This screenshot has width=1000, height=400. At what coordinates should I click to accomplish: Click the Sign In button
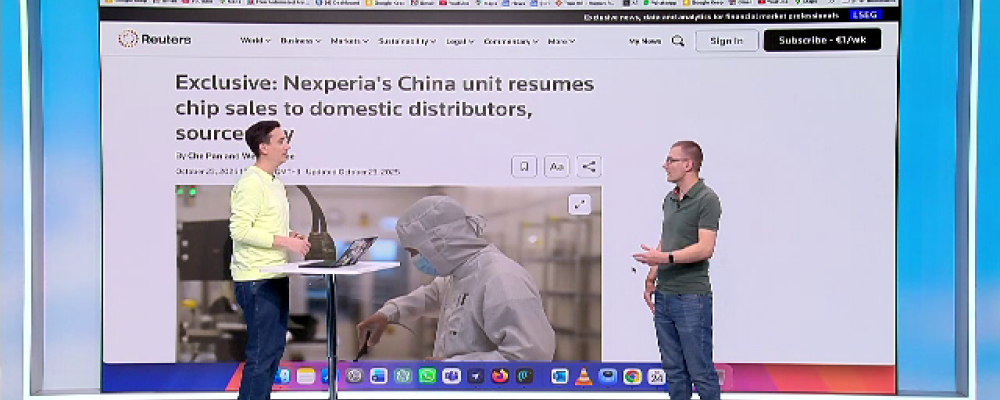[726, 40]
